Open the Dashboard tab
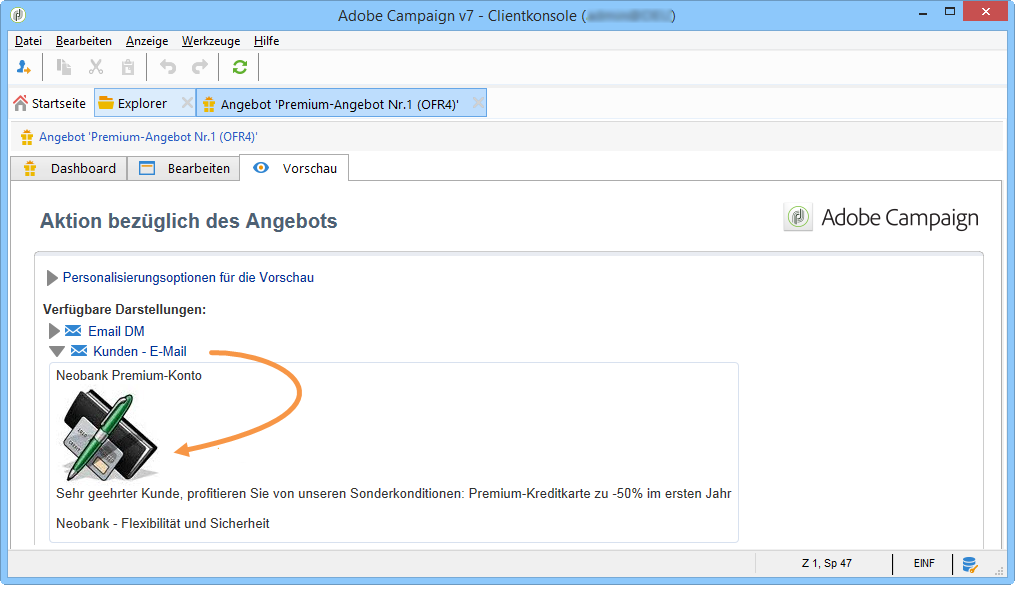 (69, 169)
